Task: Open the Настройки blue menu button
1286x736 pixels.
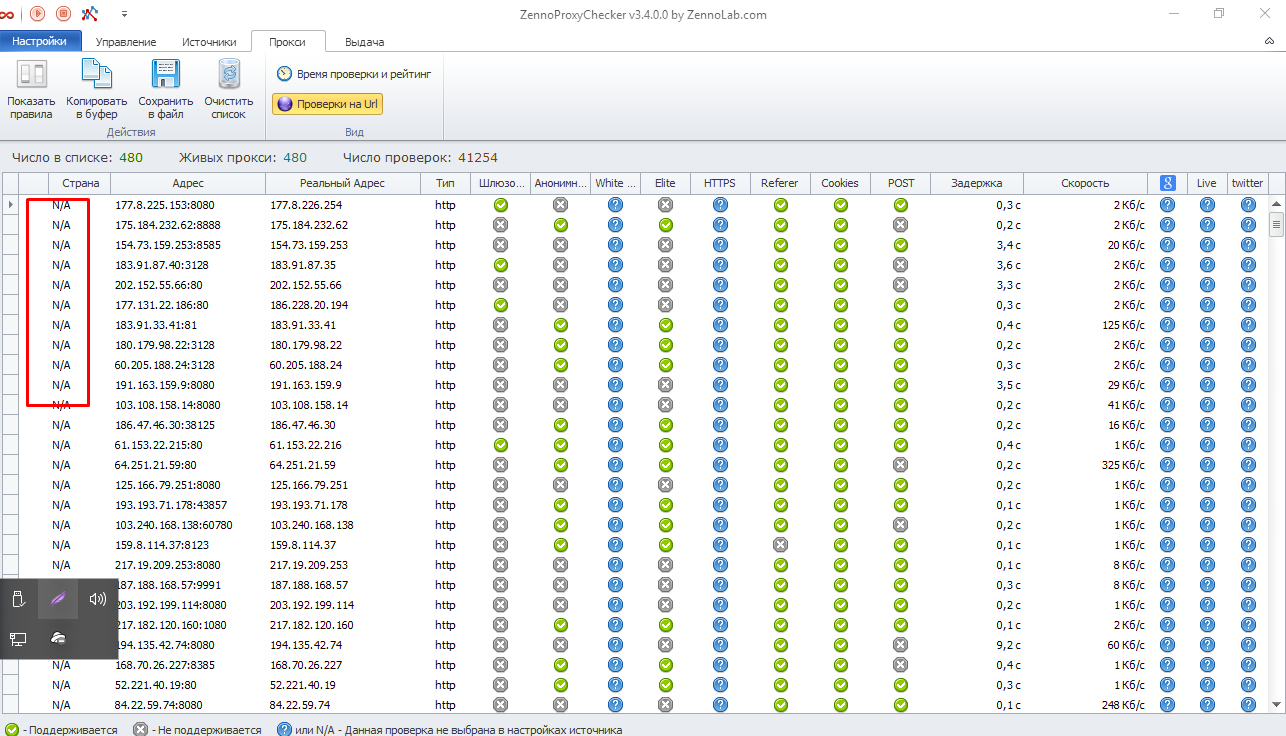Action: pos(40,41)
